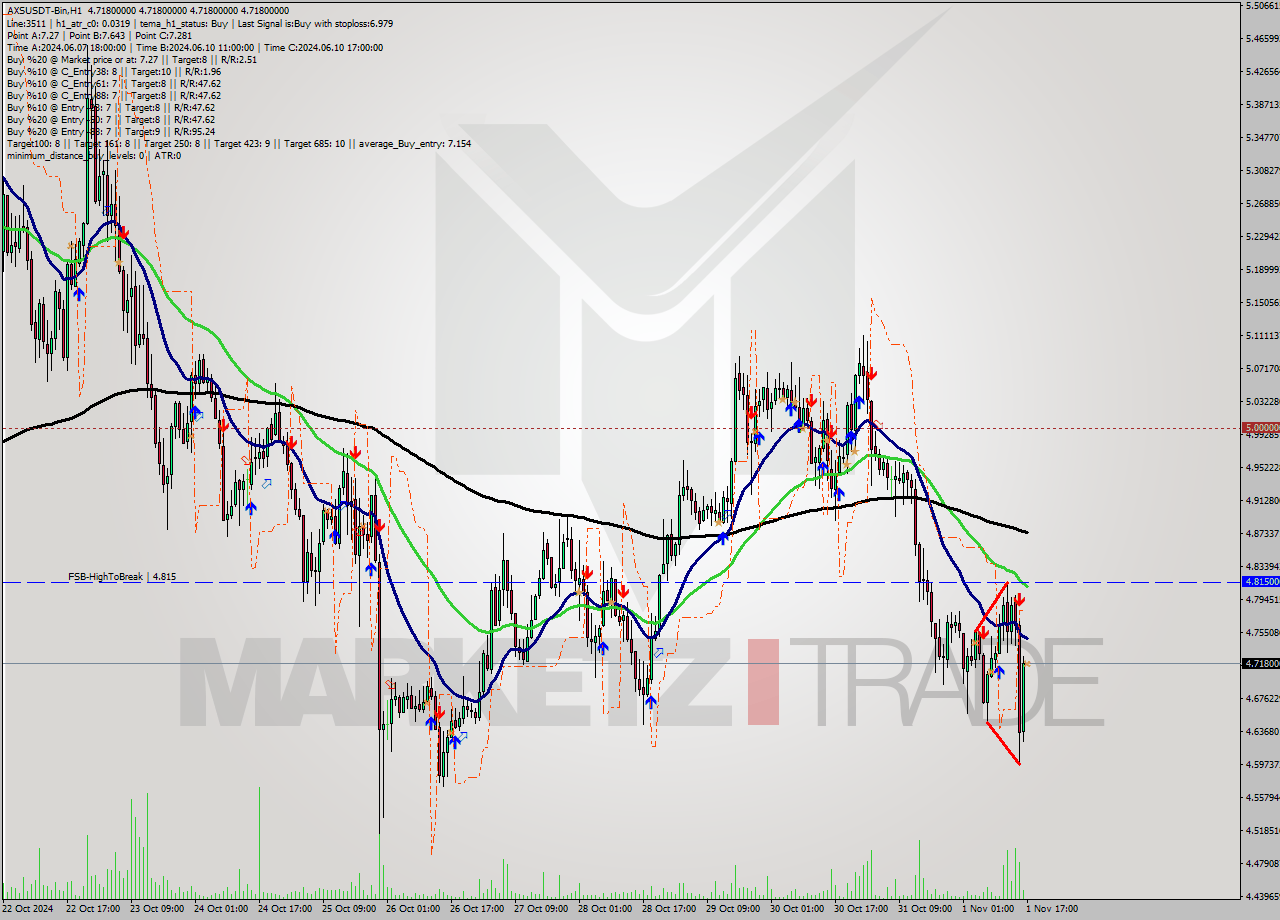1280x920 pixels.
Task: Click the '28 Oct 01:00' time axis label
Action: (x=605, y=909)
